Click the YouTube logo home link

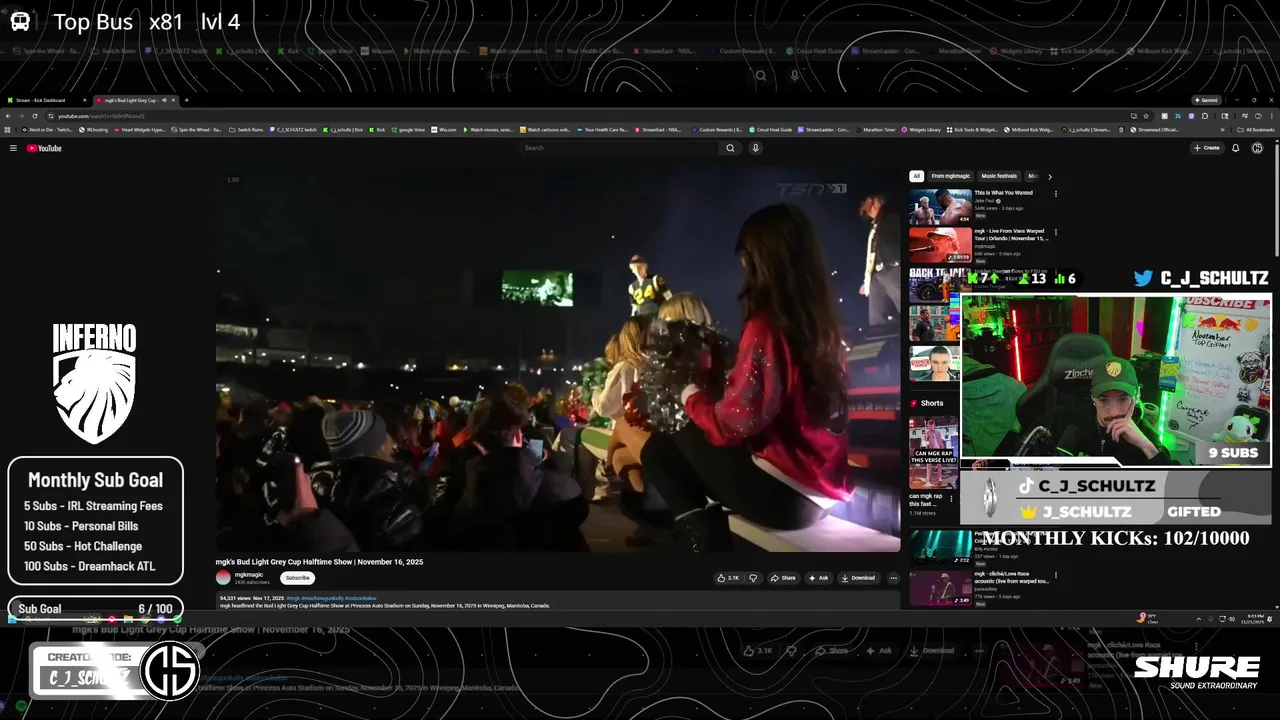44,148
